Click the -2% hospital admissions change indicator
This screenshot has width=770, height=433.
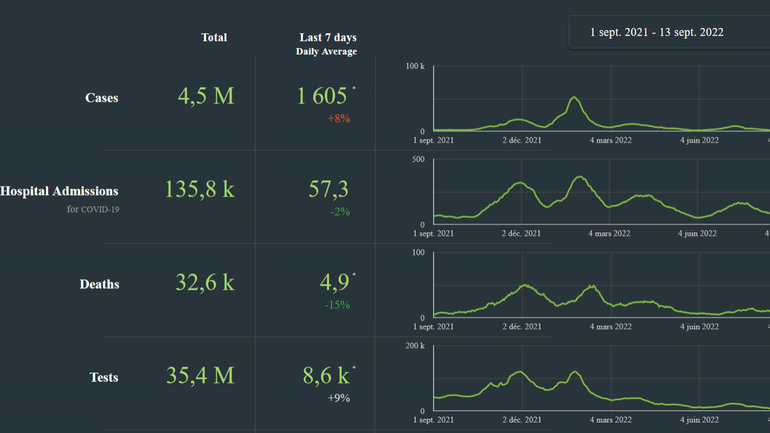[338, 212]
